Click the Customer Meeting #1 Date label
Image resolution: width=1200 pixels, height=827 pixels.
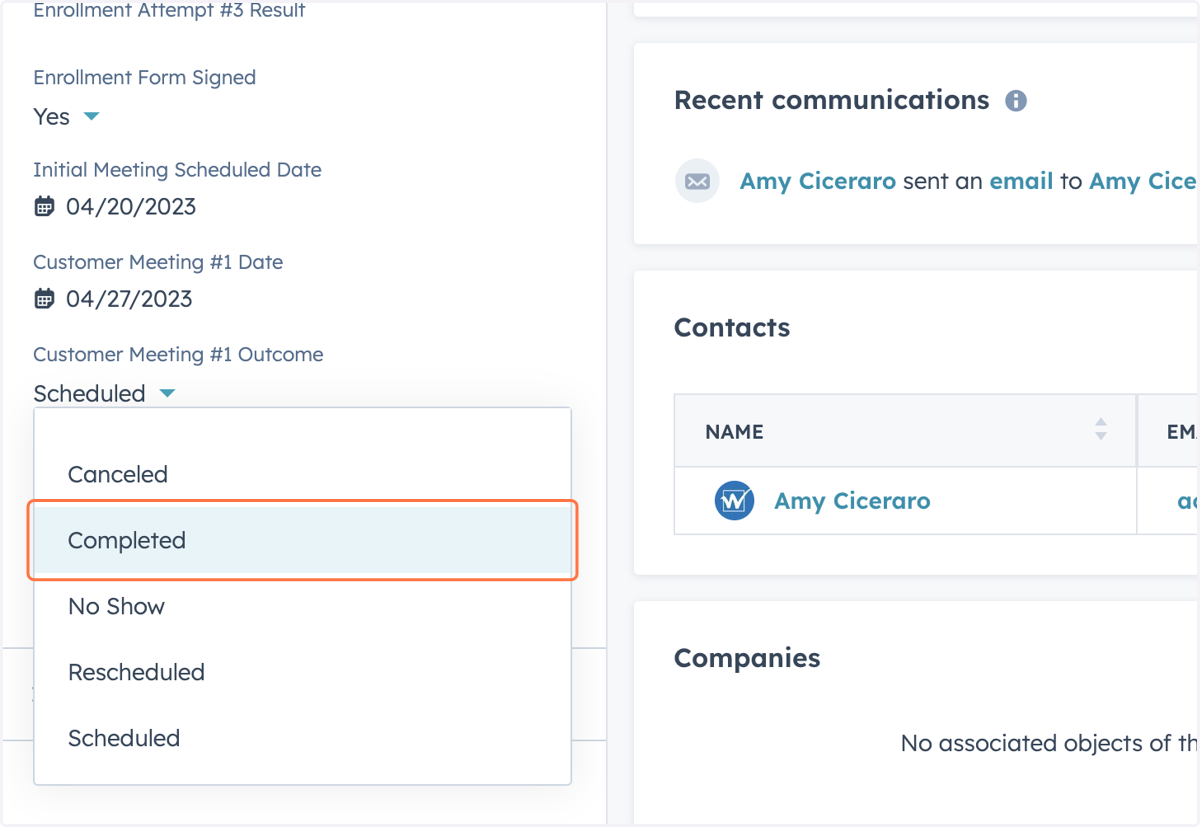(x=158, y=262)
